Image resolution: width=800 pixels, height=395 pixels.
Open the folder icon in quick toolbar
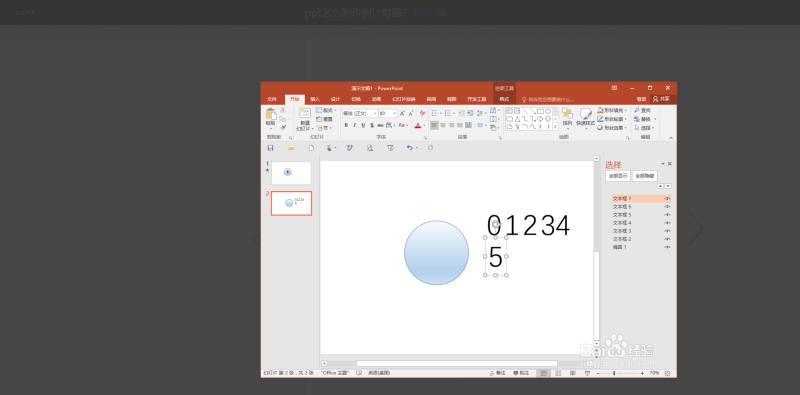(x=291, y=148)
